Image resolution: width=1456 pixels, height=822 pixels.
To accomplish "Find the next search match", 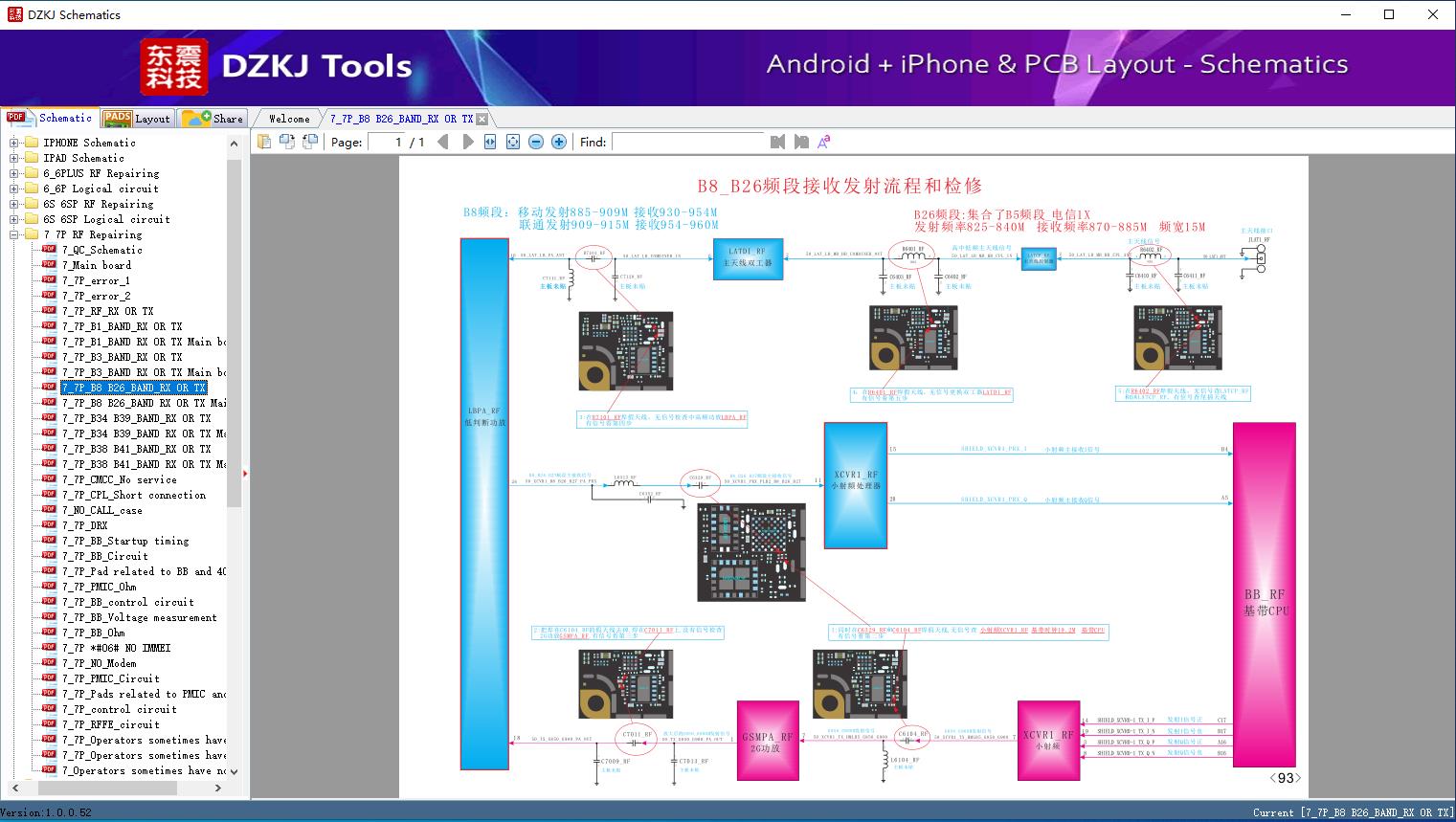I will coord(800,142).
